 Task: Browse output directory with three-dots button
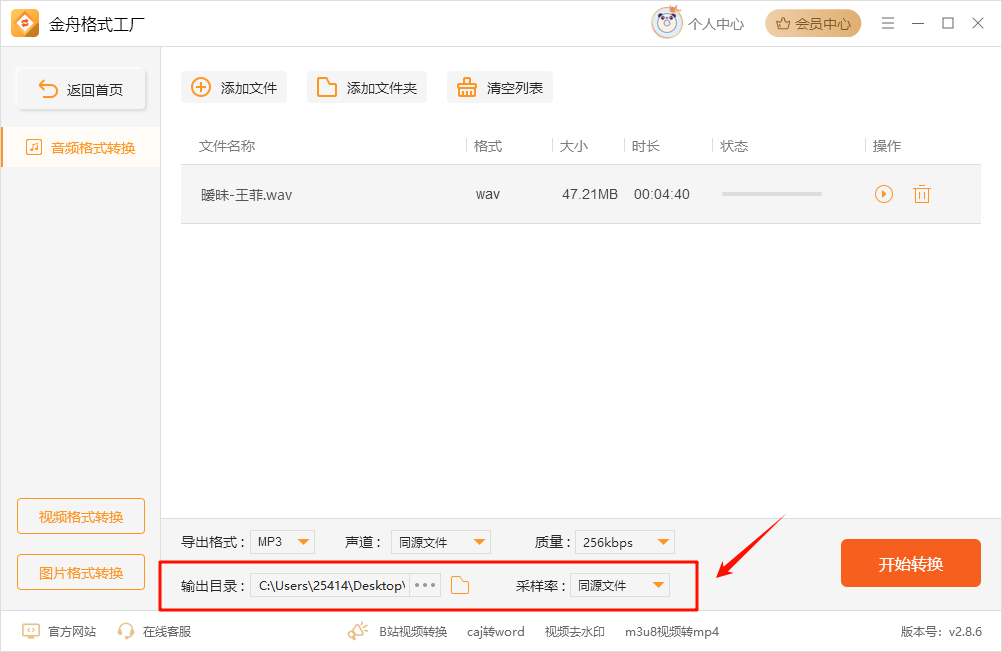[425, 586]
